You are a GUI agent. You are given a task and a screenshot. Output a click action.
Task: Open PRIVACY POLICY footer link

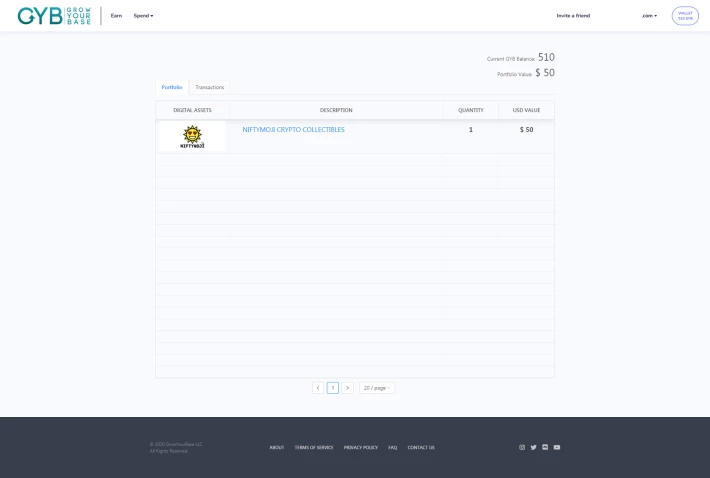coord(361,448)
